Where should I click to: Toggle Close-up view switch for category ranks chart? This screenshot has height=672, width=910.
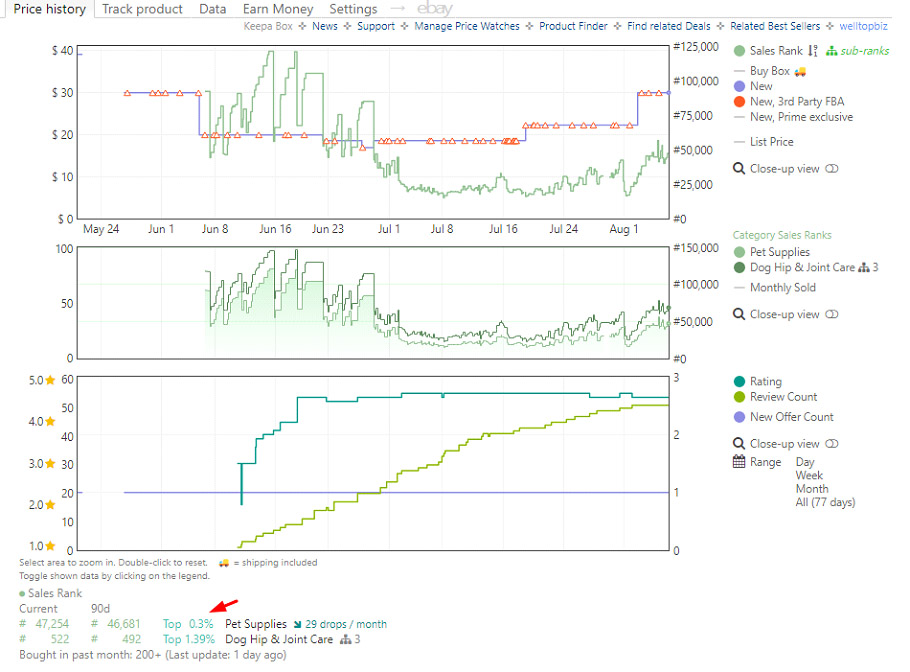click(x=832, y=314)
